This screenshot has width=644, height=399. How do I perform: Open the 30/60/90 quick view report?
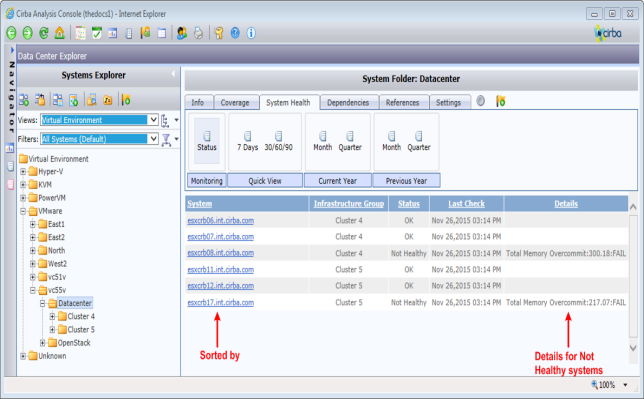[278, 141]
